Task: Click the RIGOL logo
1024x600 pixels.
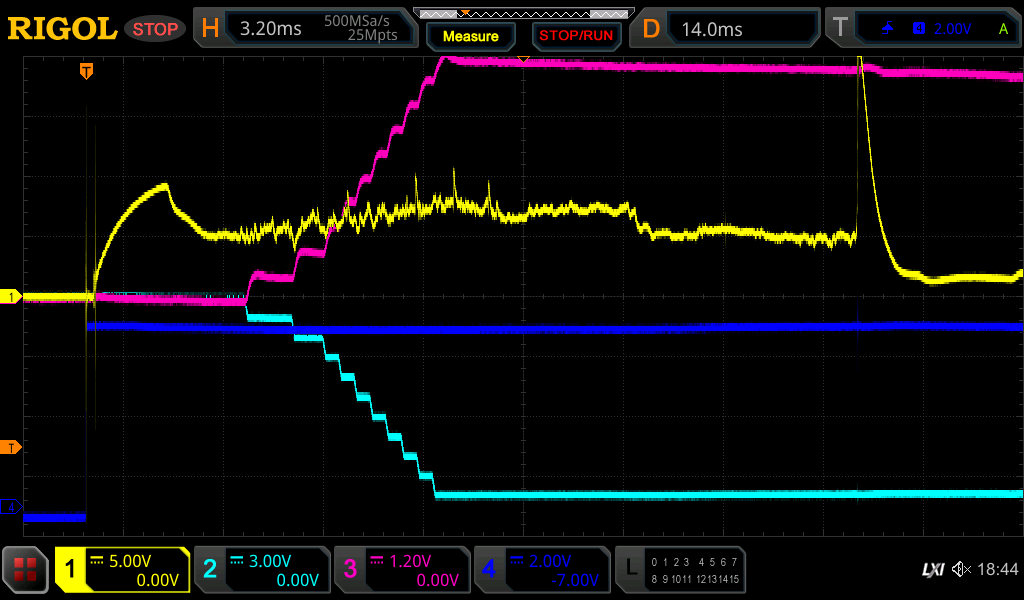Action: (x=62, y=28)
